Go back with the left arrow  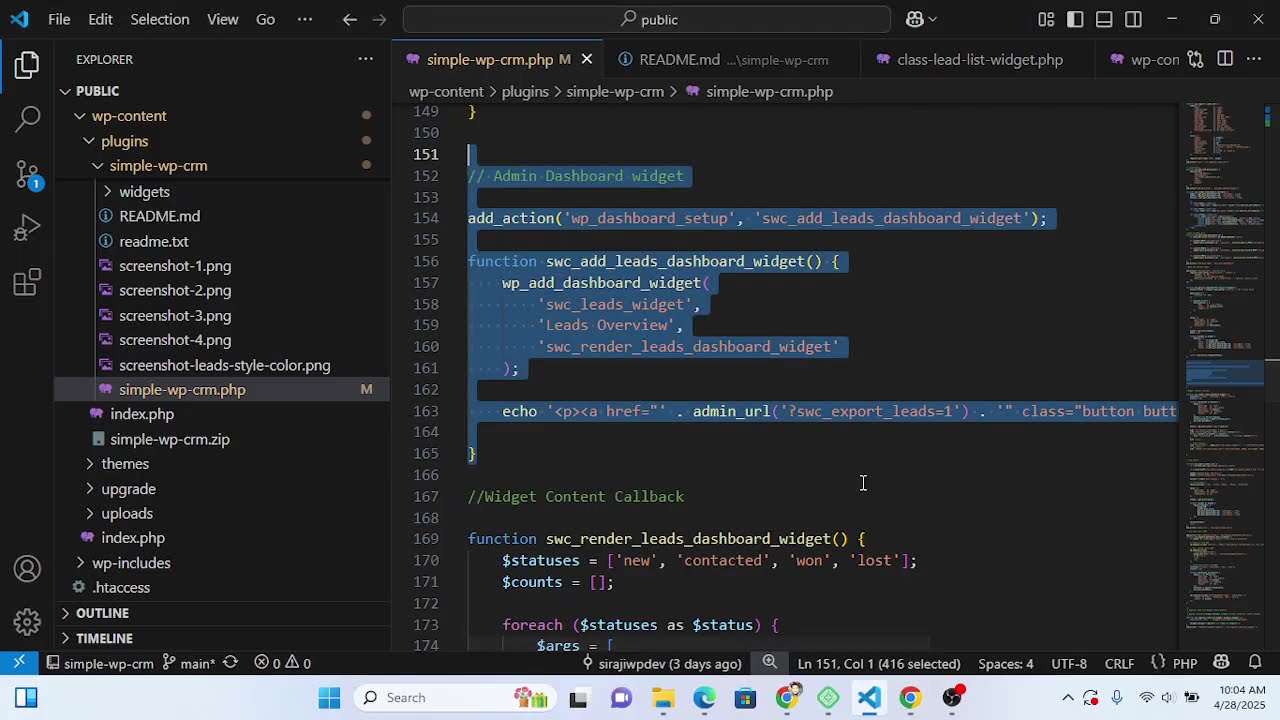tap(349, 19)
